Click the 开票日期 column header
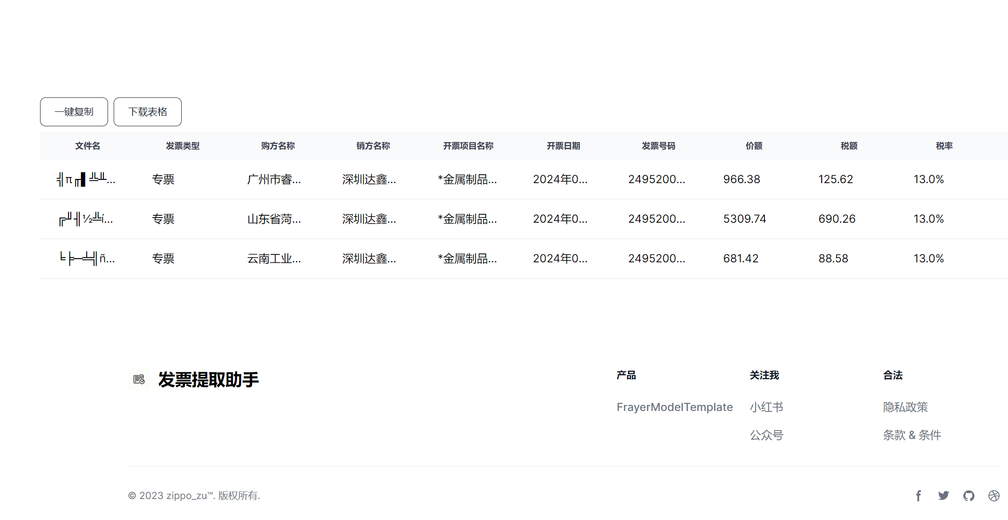The image size is (1008, 520). 563,146
